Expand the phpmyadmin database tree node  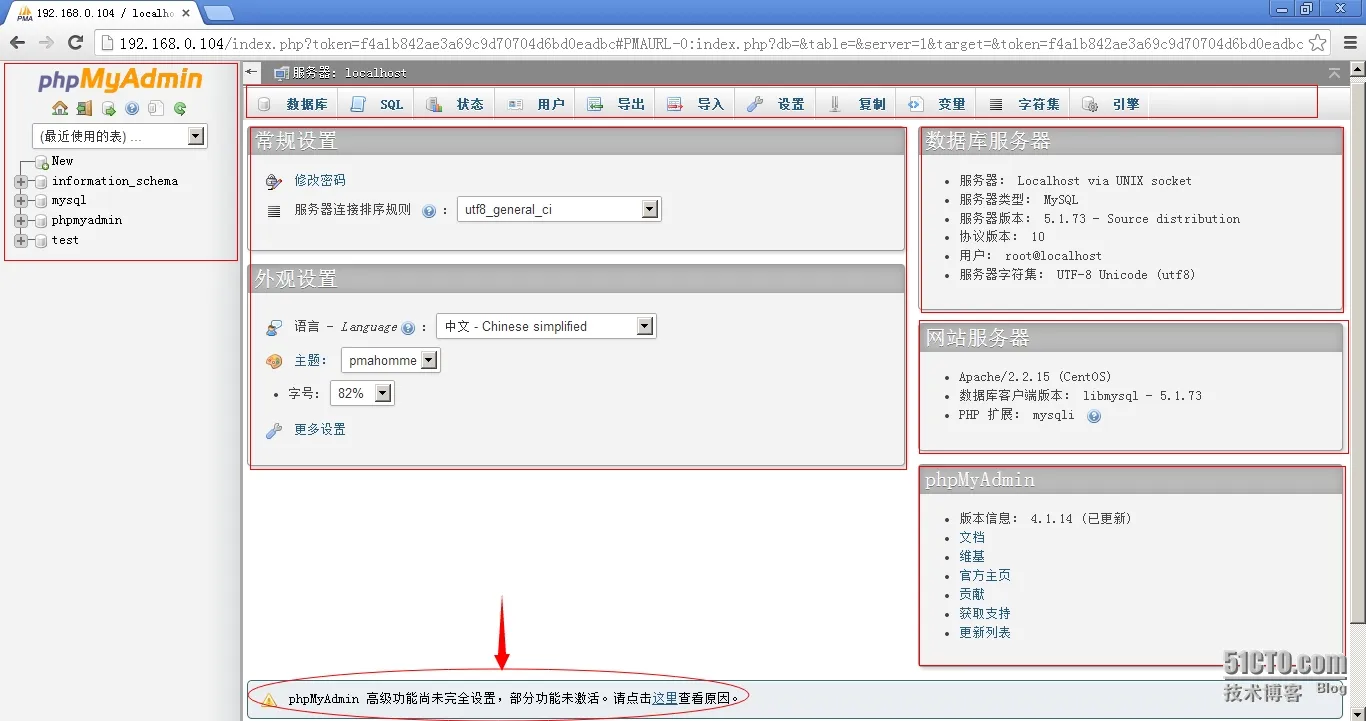[21, 221]
